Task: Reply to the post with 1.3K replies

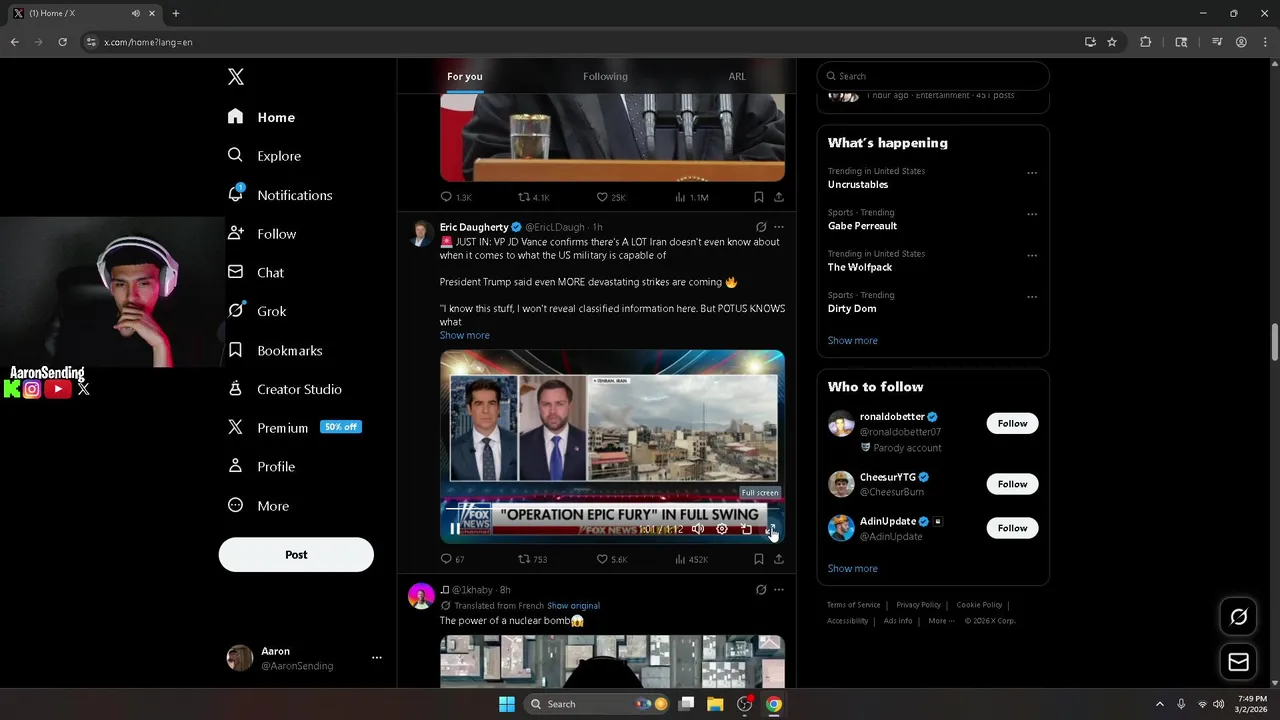Action: 456,197
